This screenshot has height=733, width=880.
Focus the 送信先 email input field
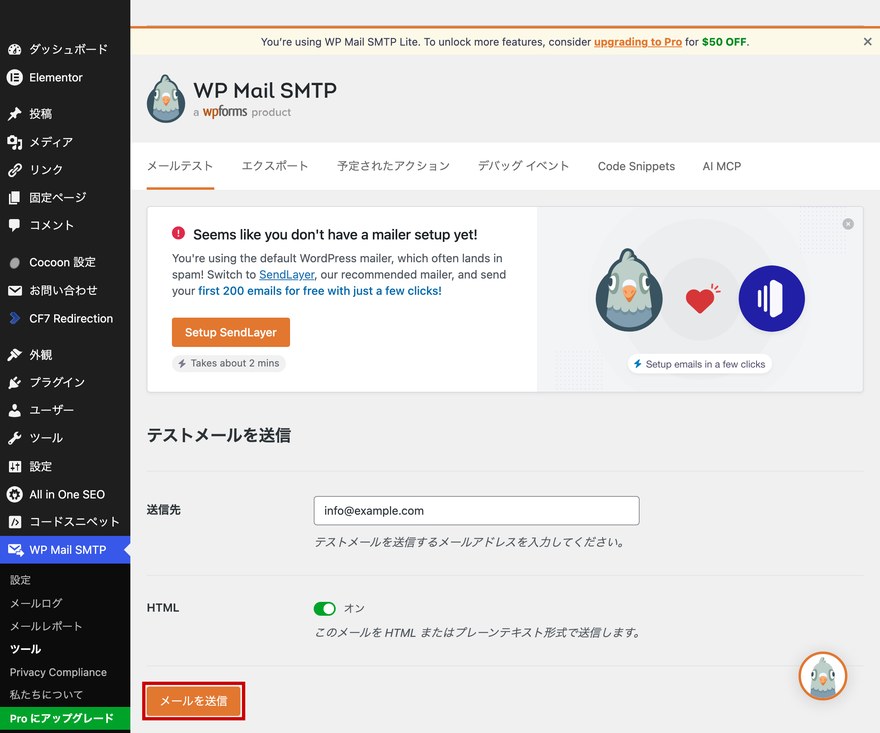click(476, 511)
